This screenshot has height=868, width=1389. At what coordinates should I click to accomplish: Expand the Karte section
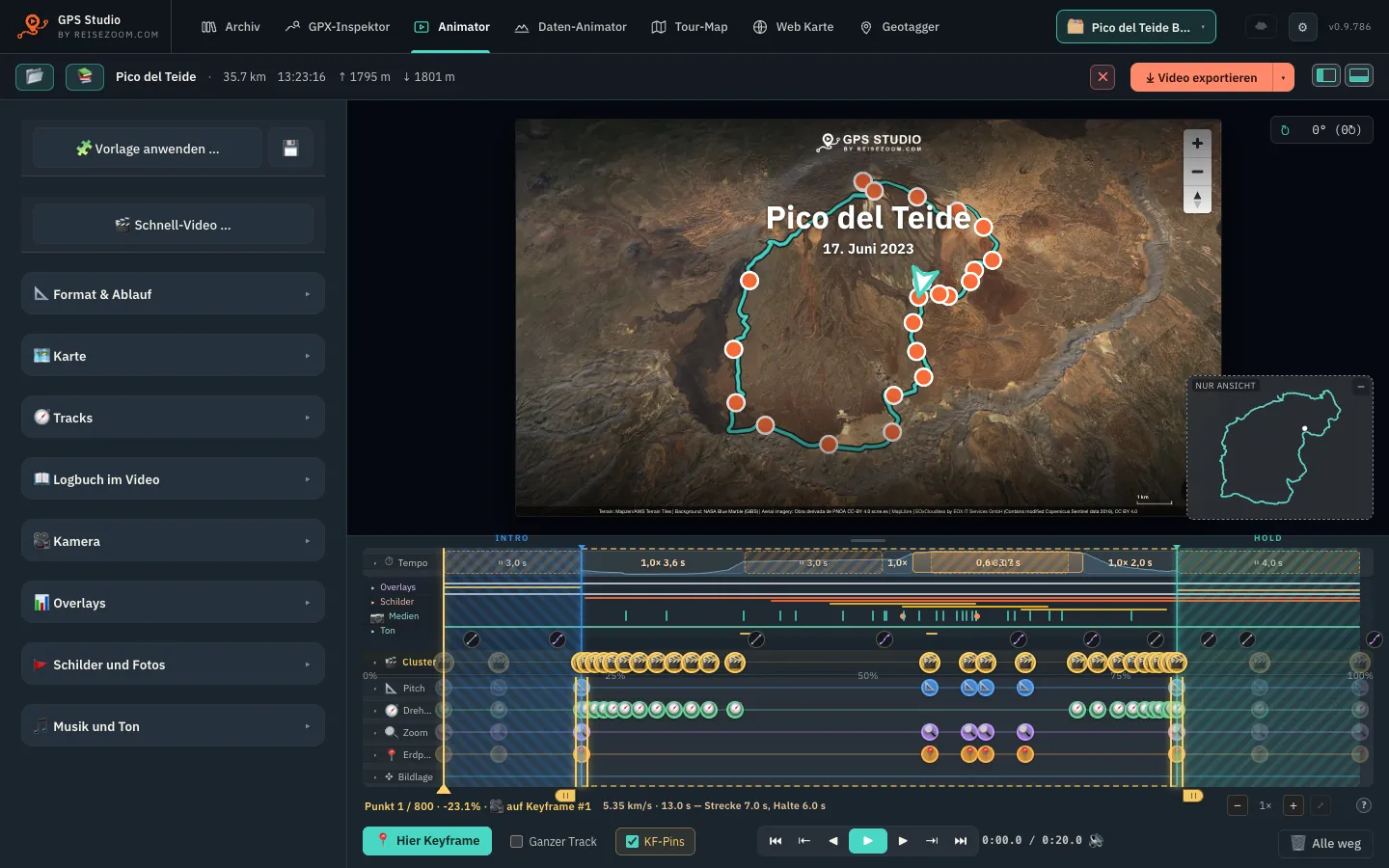pyautogui.click(x=173, y=356)
